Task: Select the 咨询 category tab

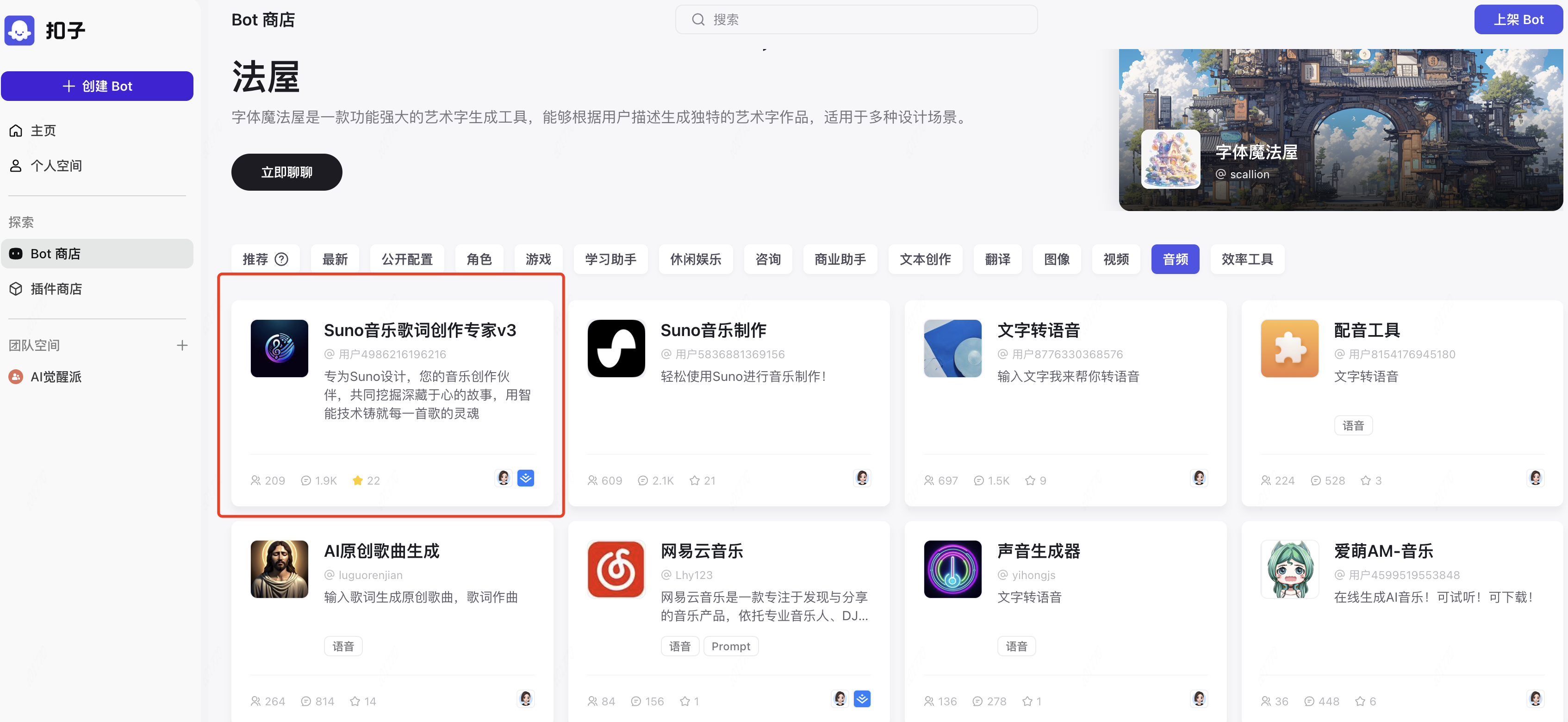Action: pos(768,259)
